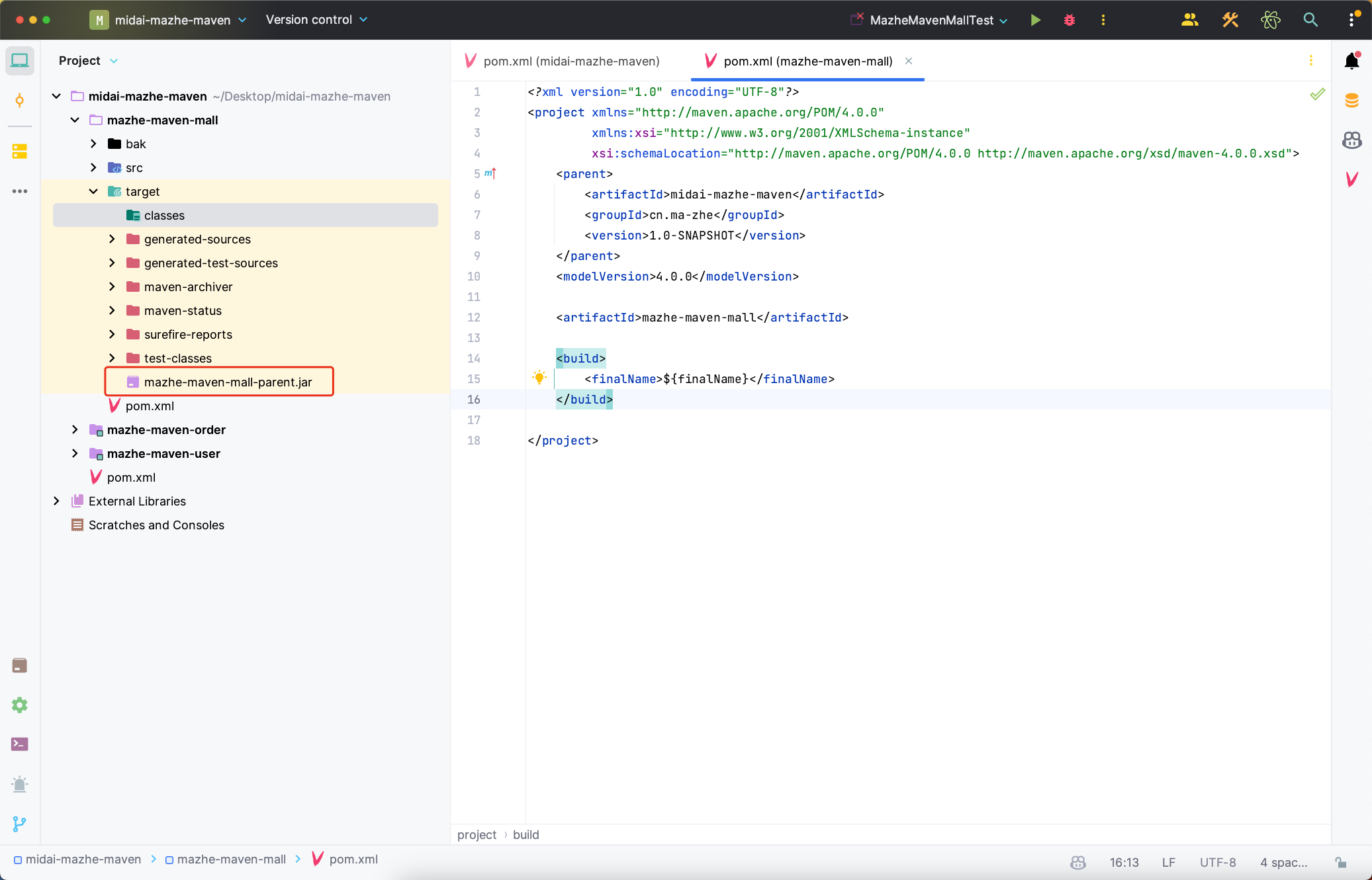Open the Commit tool window icon
Screen dimensions: 1372x880
(x=20, y=101)
